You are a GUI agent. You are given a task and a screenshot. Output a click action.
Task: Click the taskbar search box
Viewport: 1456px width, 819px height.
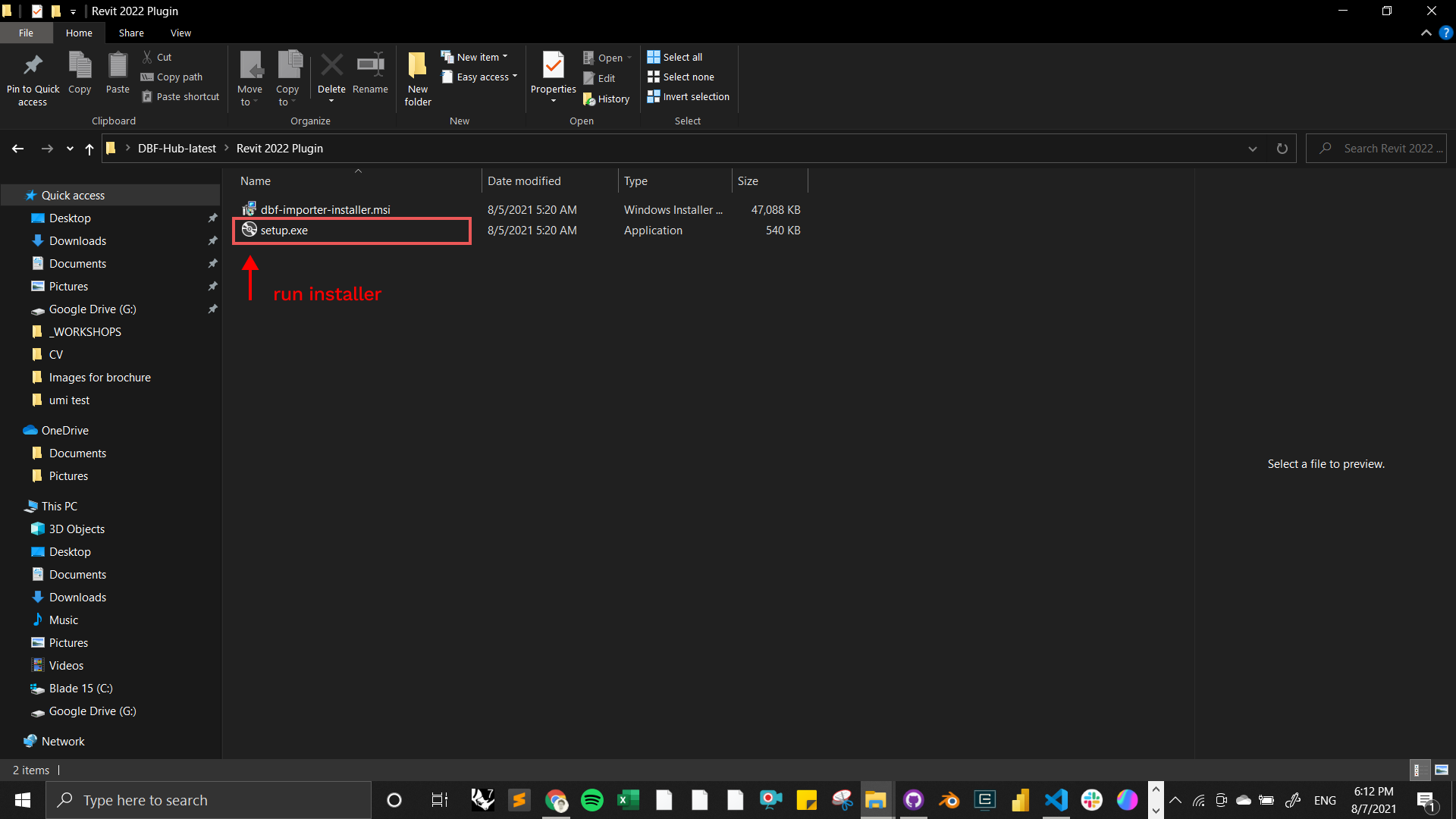209,800
